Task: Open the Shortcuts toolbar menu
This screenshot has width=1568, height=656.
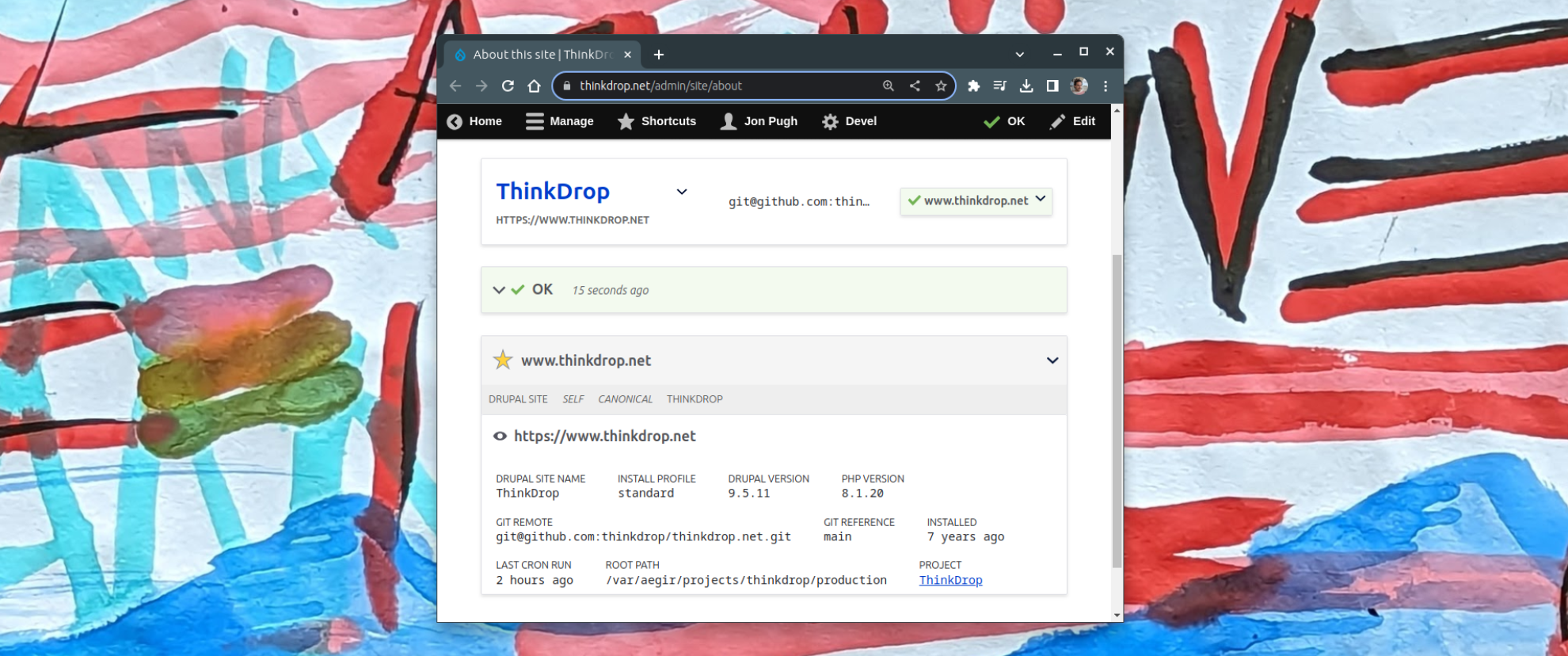Action: click(657, 121)
